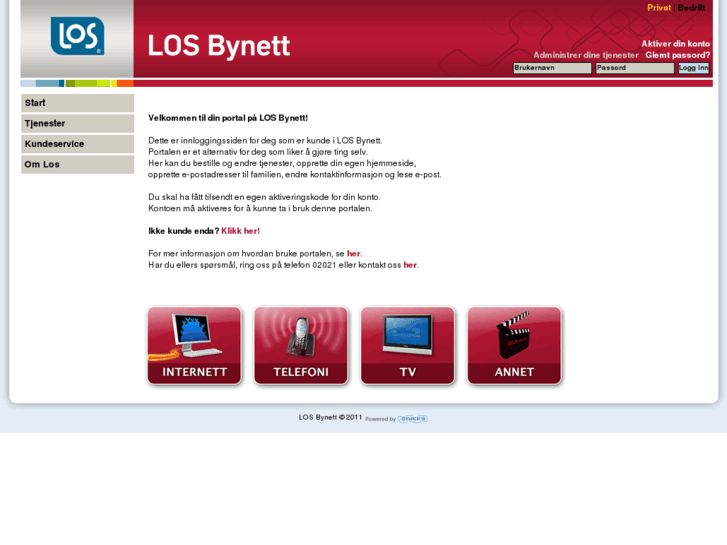
Task: Switch to the Bedrift section
Action: [691, 7]
